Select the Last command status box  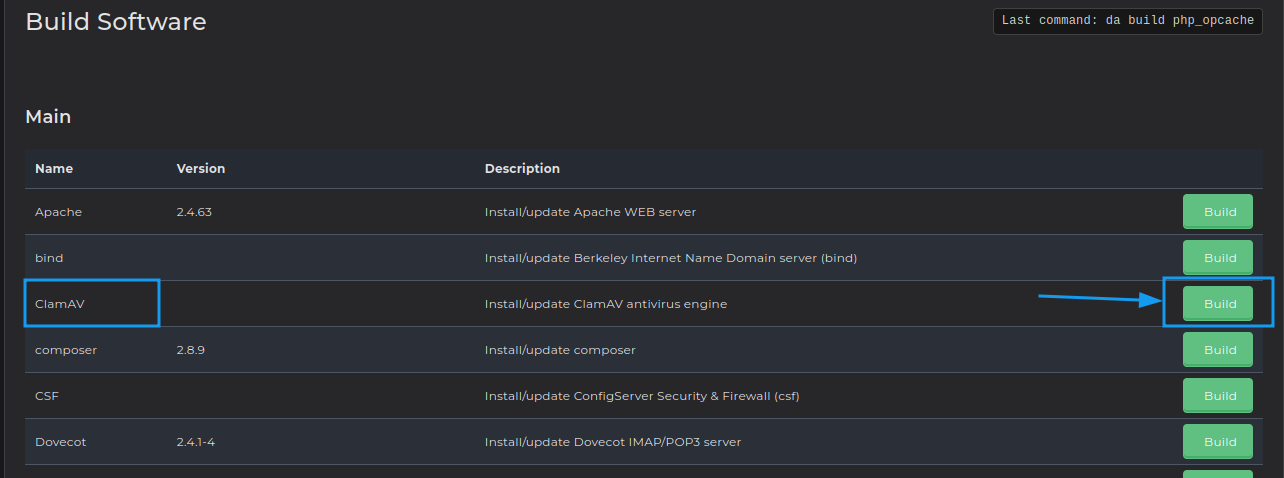(x=1127, y=21)
